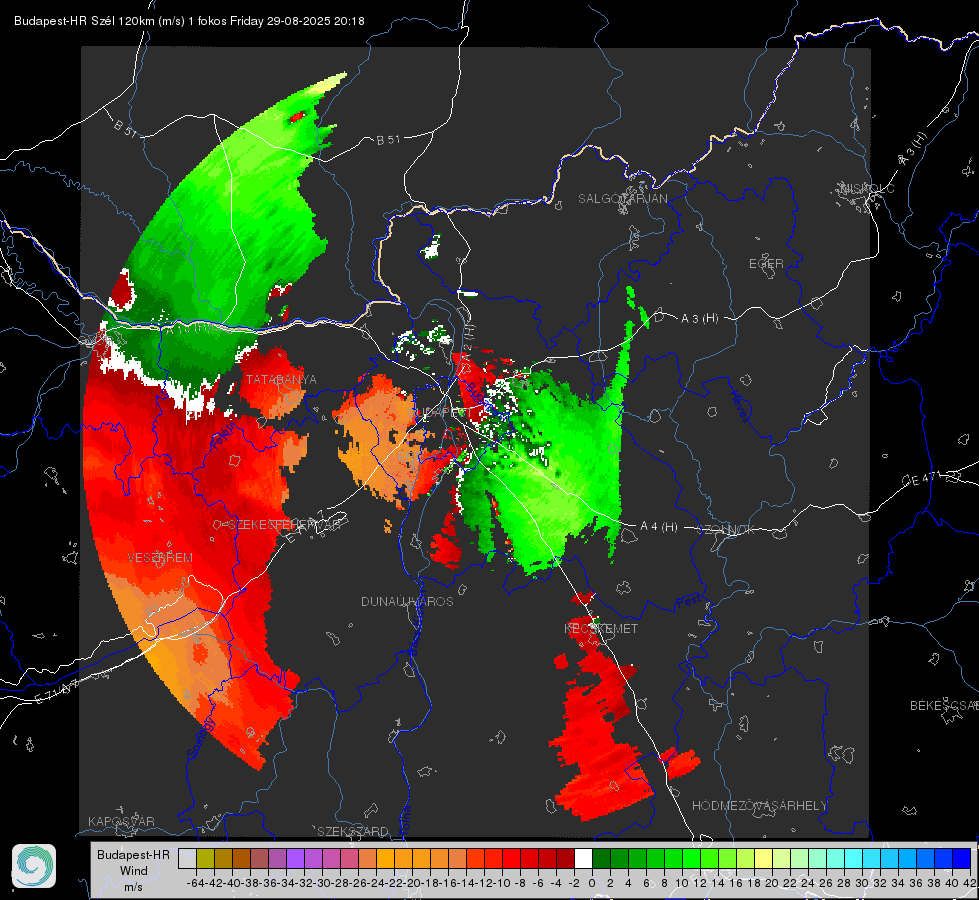Click the EGER city label
Viewport: 979px width, 900px height.
[x=766, y=264]
